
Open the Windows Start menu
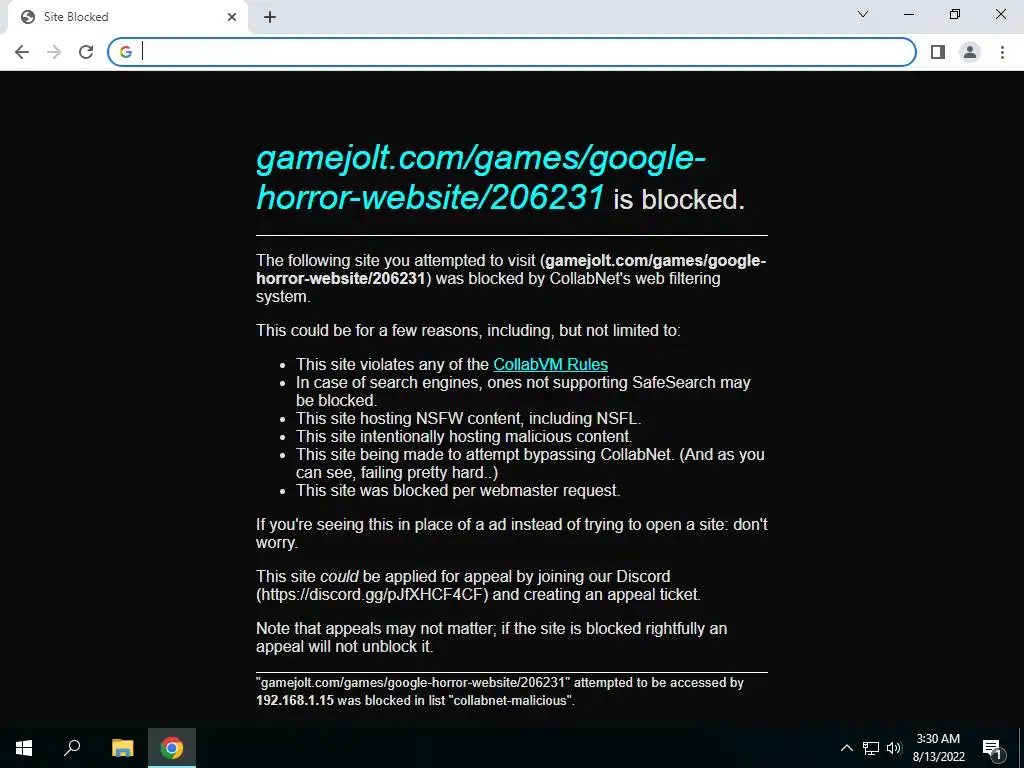24,748
